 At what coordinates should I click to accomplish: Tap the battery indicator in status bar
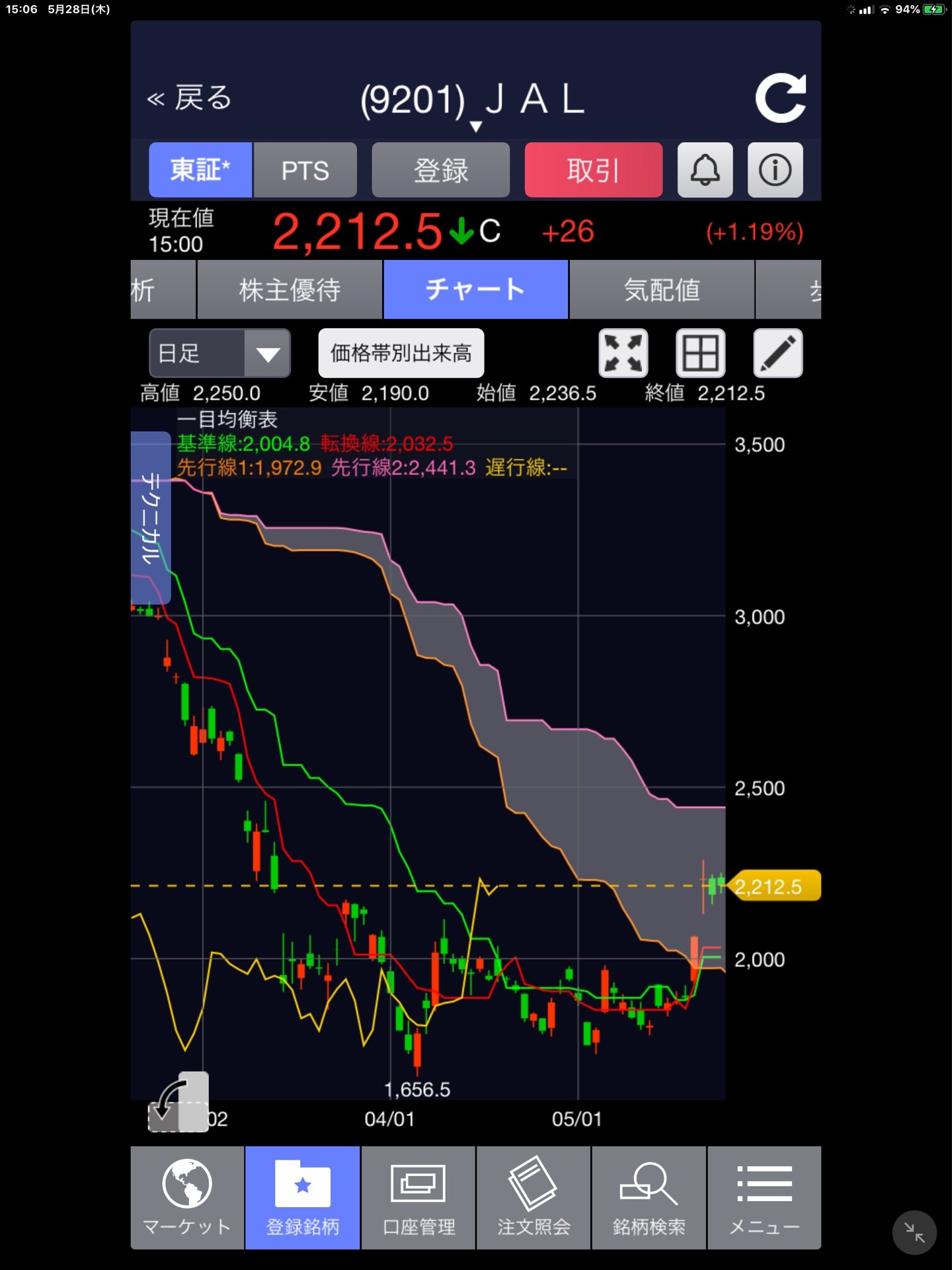tap(935, 9)
